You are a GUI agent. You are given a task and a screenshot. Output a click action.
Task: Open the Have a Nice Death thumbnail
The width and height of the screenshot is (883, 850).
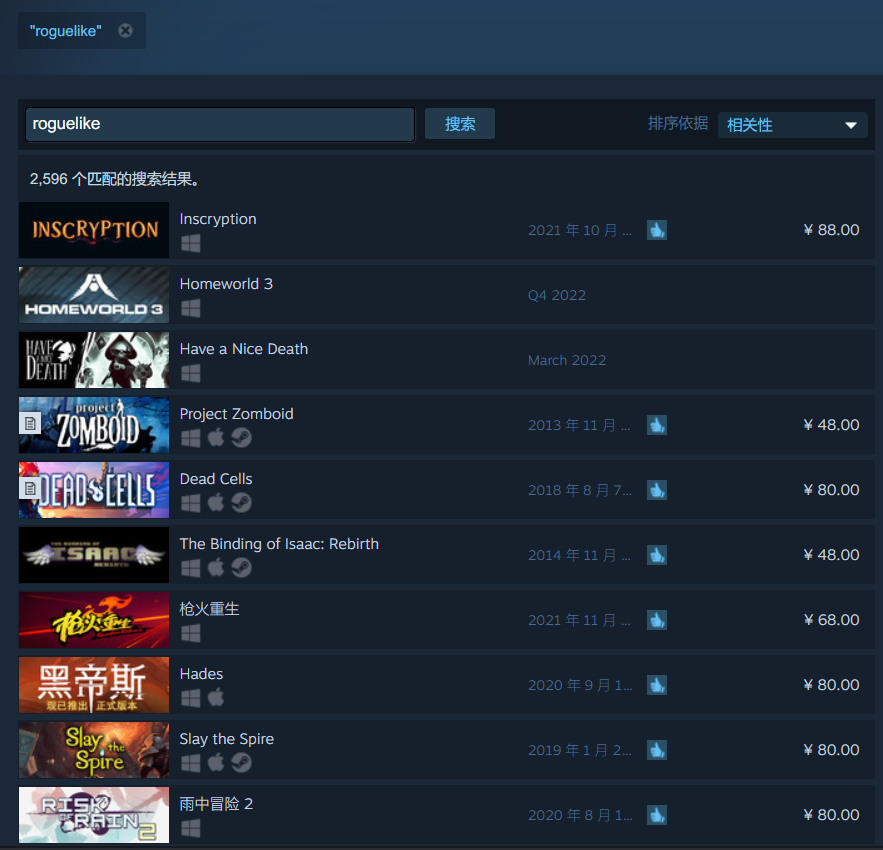pyautogui.click(x=94, y=360)
